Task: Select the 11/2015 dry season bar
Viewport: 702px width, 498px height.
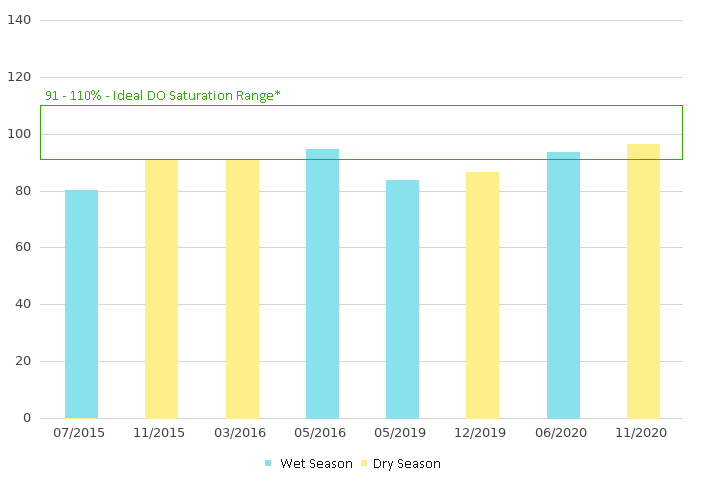Action: point(162,289)
